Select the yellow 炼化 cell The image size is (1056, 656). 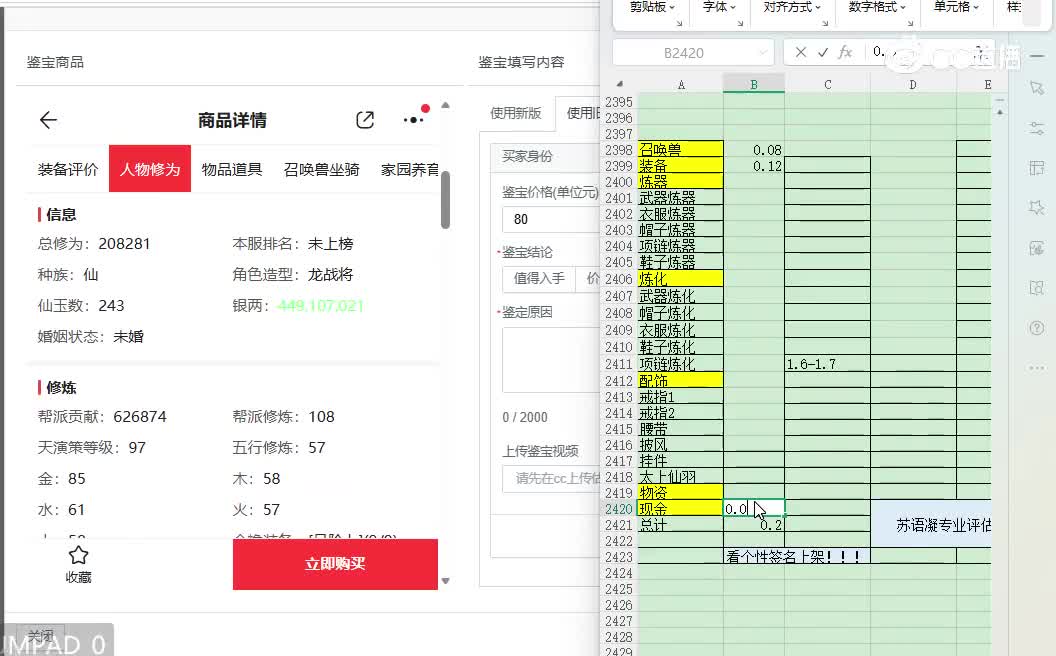pyautogui.click(x=681, y=279)
